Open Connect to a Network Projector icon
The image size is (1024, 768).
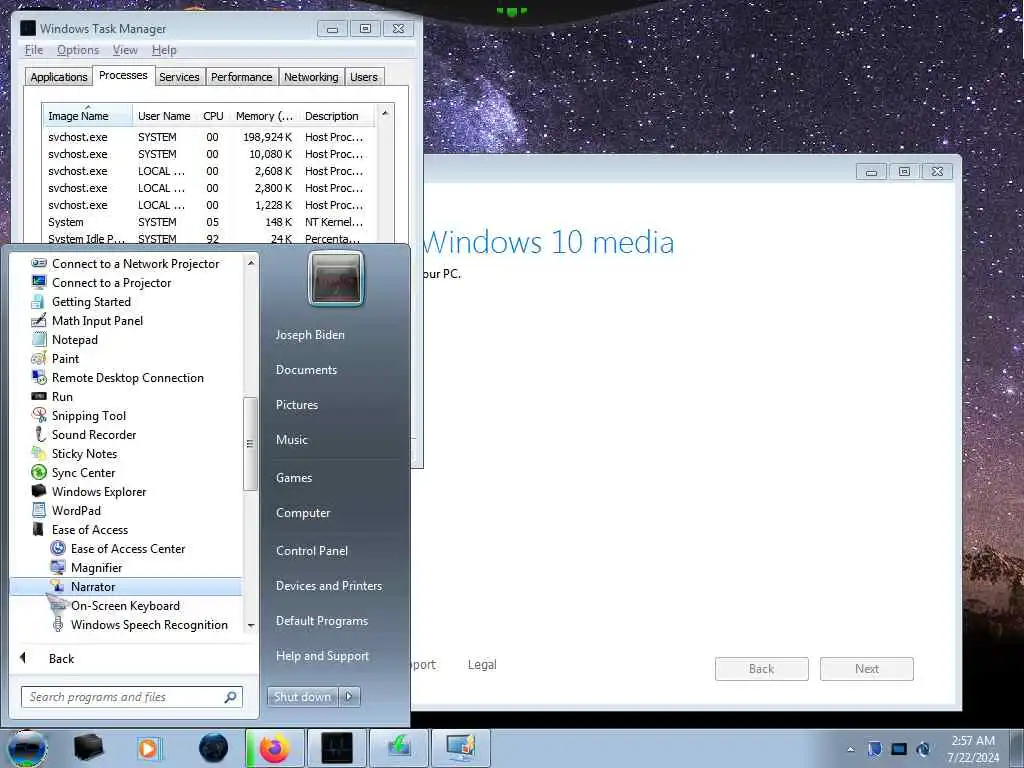(x=39, y=263)
